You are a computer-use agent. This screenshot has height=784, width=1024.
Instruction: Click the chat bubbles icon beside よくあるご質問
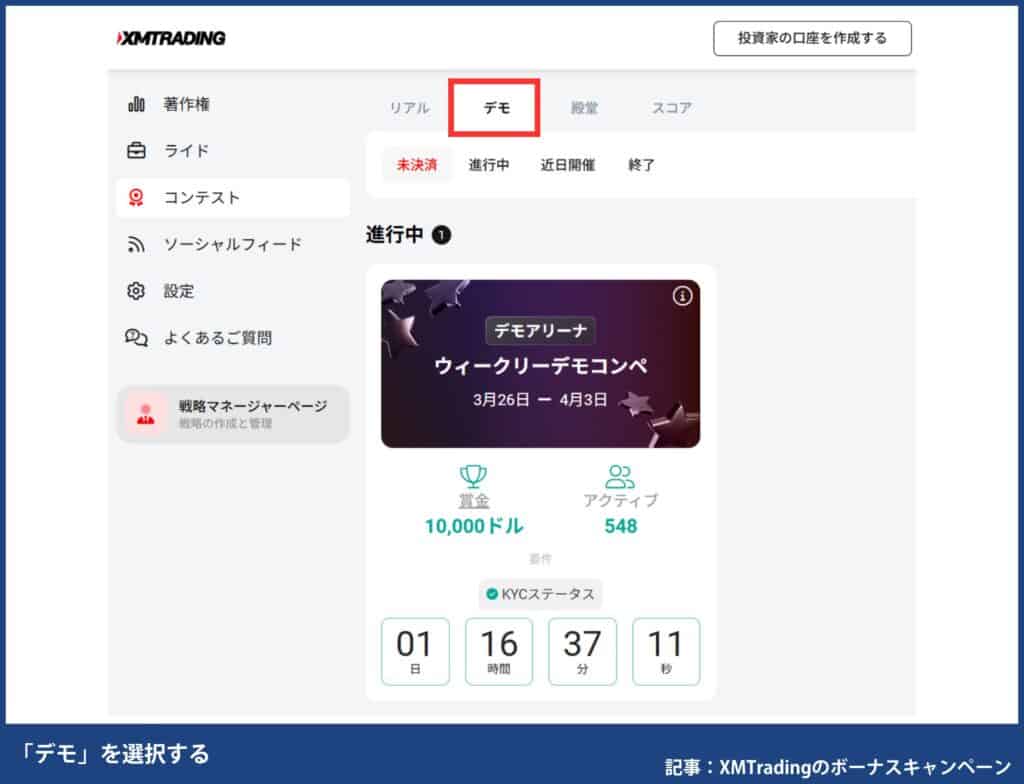coord(136,338)
